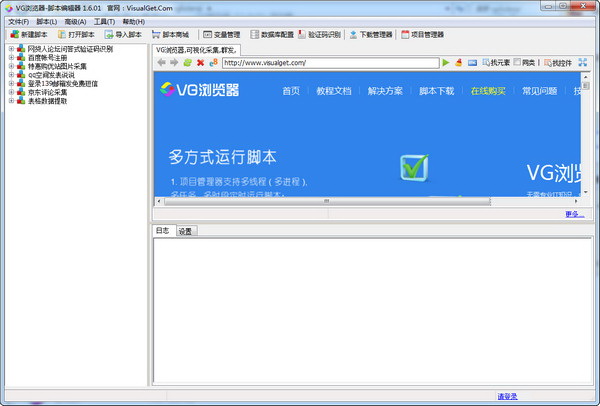Toggle the 网页 checkbox

[x=517, y=62]
